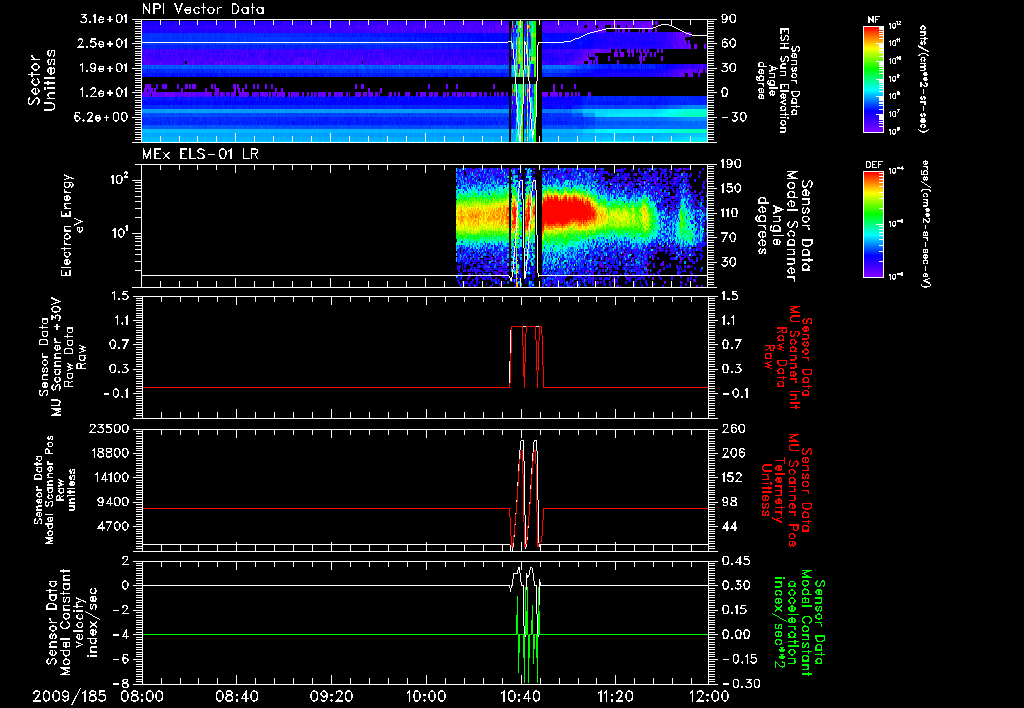Screen dimensions: 1024x708
Task: Click the 1.9e+01 sector tick value
Action: pyautogui.click(x=104, y=68)
